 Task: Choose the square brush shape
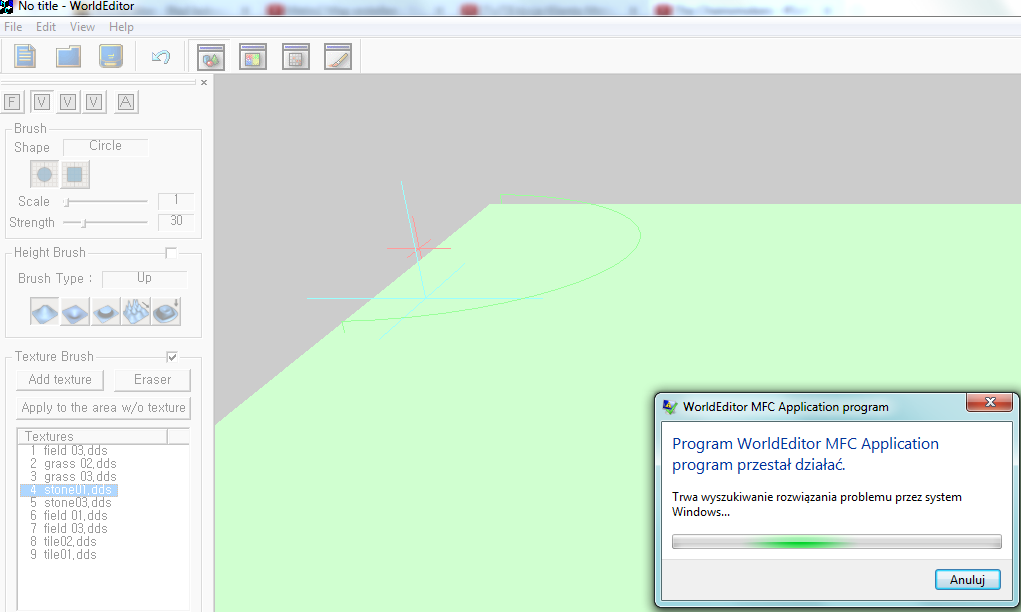coord(75,174)
